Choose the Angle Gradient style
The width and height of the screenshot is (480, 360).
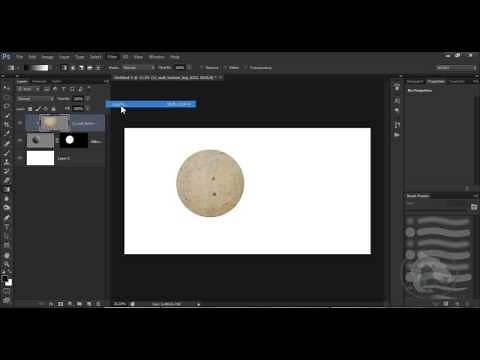(81, 68)
